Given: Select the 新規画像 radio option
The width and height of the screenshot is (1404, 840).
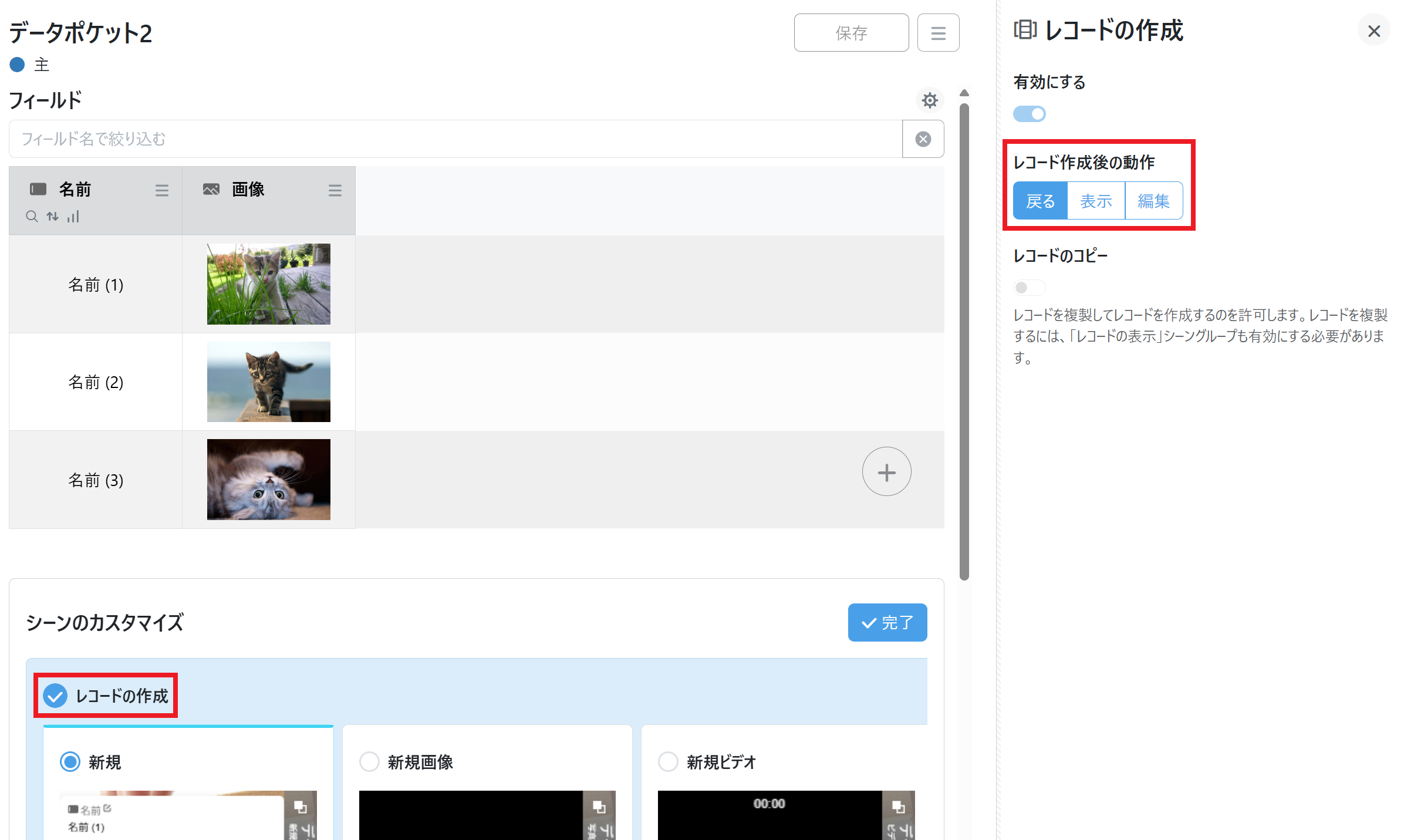Looking at the screenshot, I should click(369, 762).
